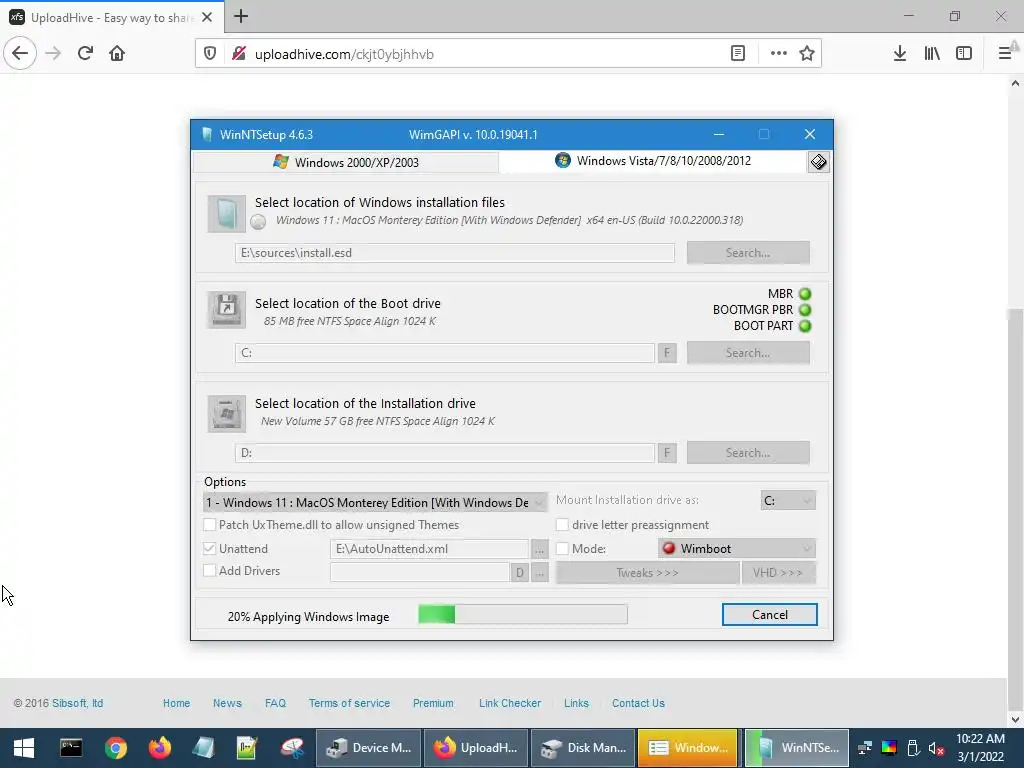Switch to the WinNTSetup taskbar button

click(797, 748)
